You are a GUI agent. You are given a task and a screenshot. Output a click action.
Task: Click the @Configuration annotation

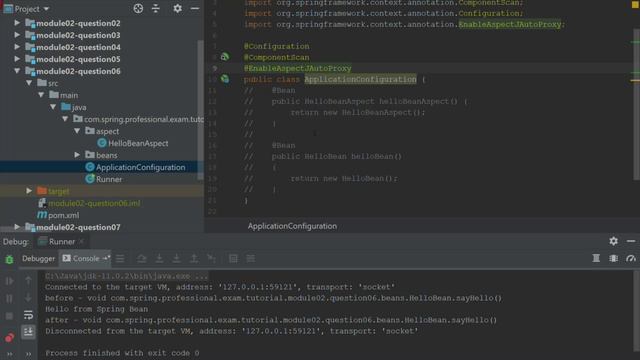point(277,46)
